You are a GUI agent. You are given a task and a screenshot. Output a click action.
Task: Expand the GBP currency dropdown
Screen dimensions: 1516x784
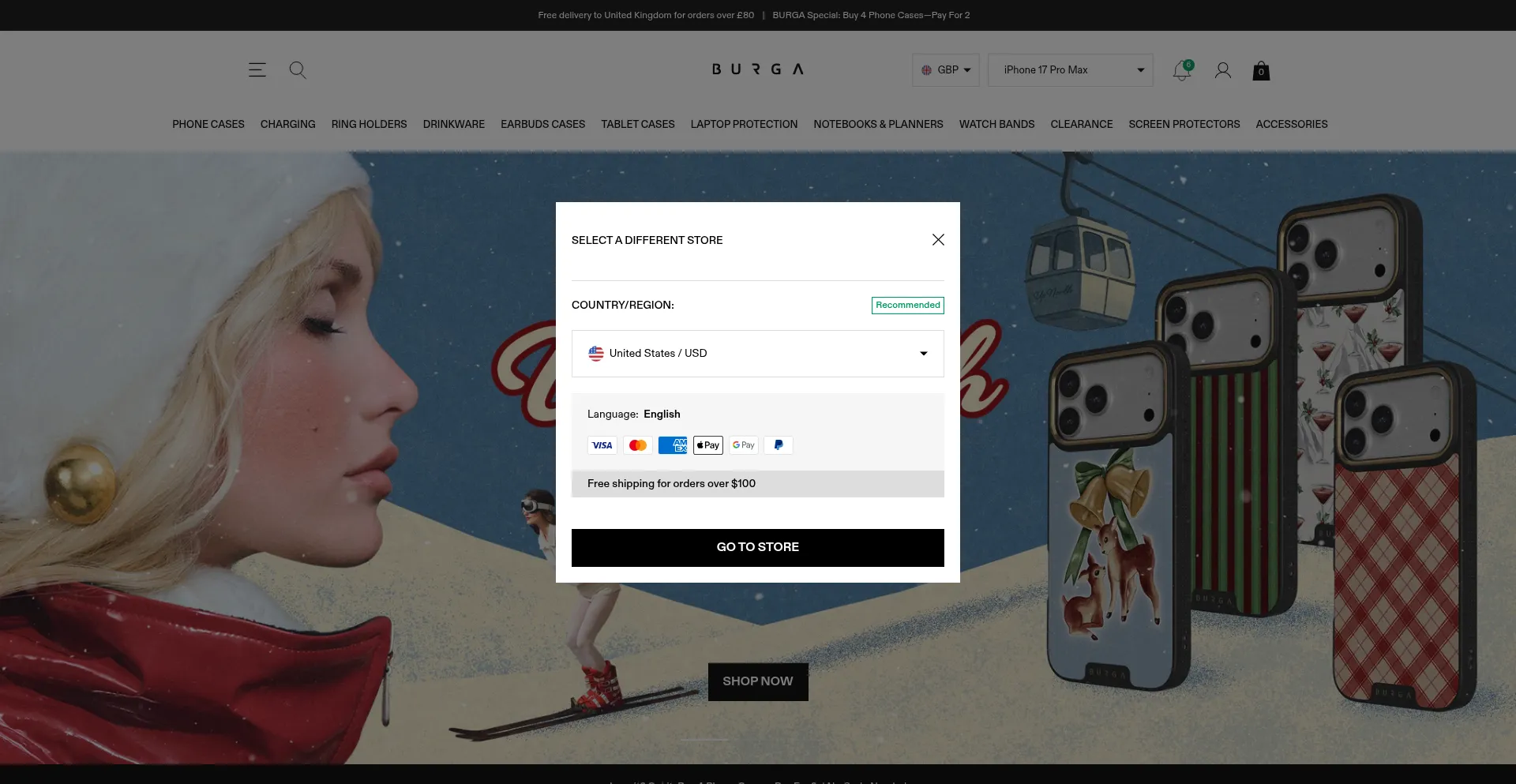(945, 70)
